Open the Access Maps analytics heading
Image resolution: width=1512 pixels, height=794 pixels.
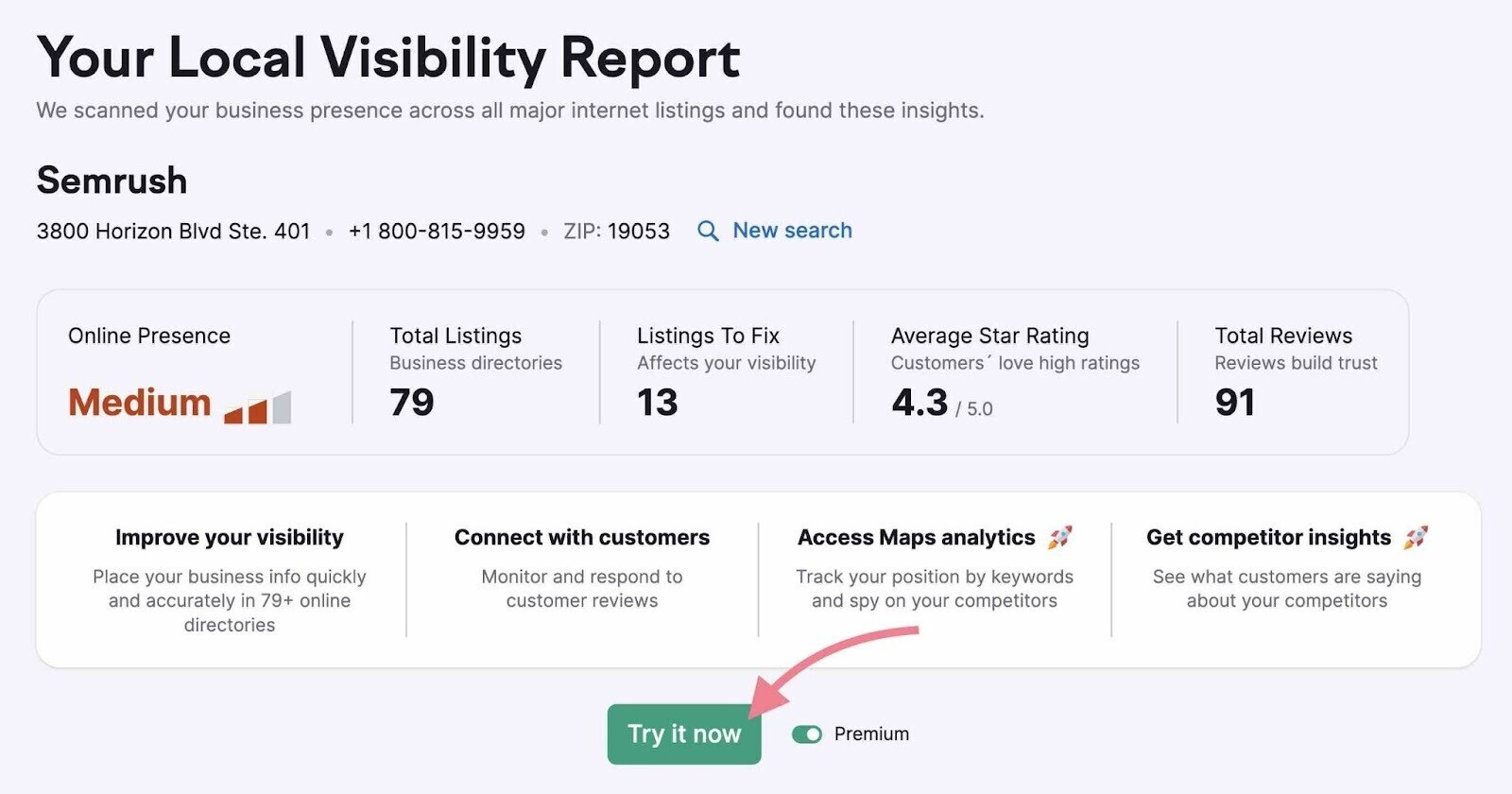[x=916, y=537]
